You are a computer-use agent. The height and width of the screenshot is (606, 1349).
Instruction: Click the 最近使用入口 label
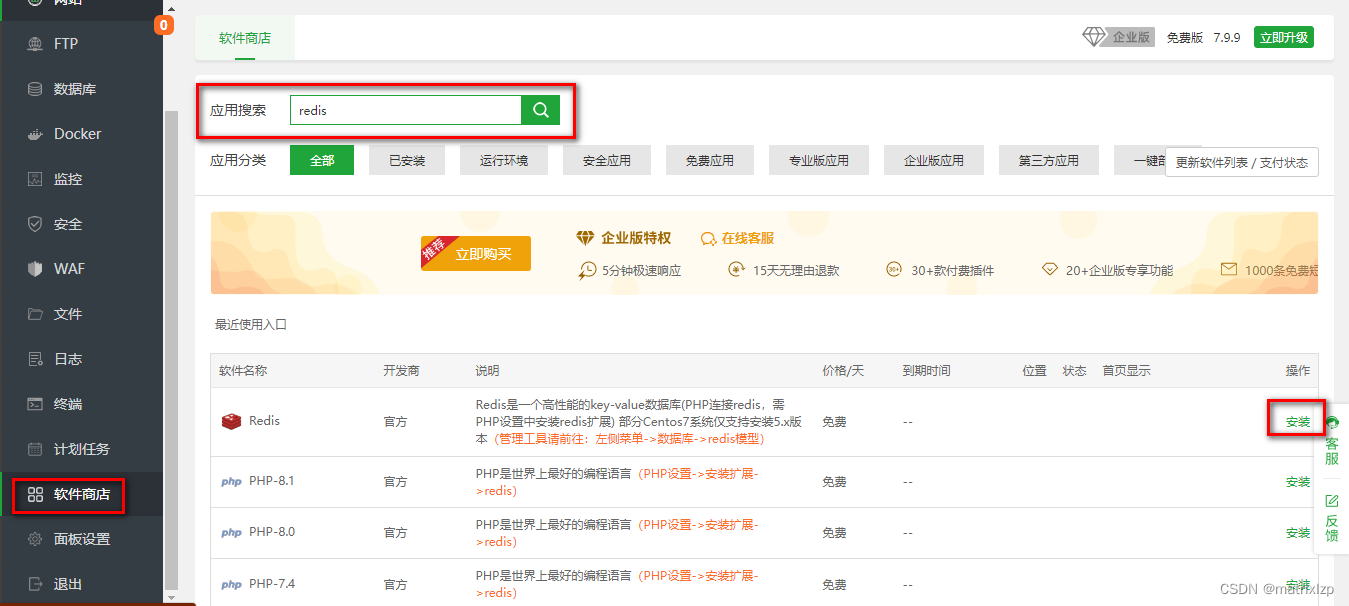coord(251,325)
